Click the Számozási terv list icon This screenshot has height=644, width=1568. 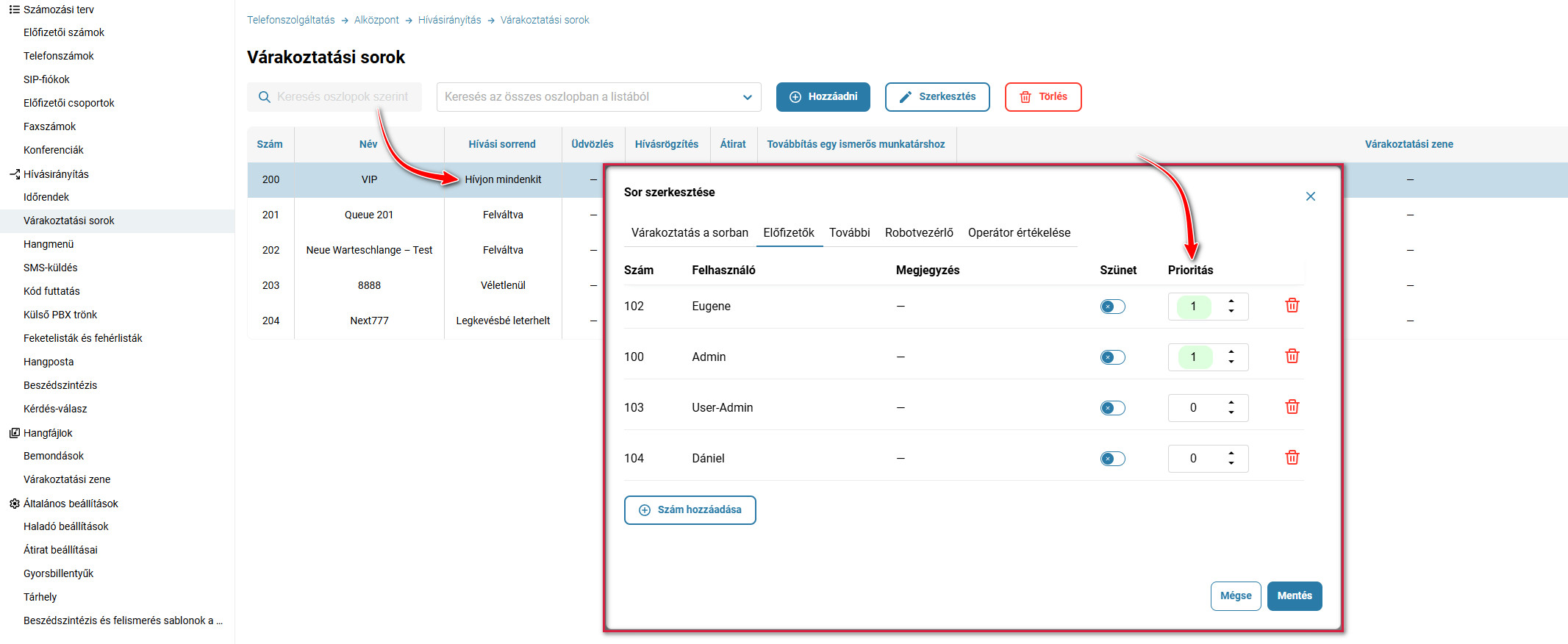[14, 10]
